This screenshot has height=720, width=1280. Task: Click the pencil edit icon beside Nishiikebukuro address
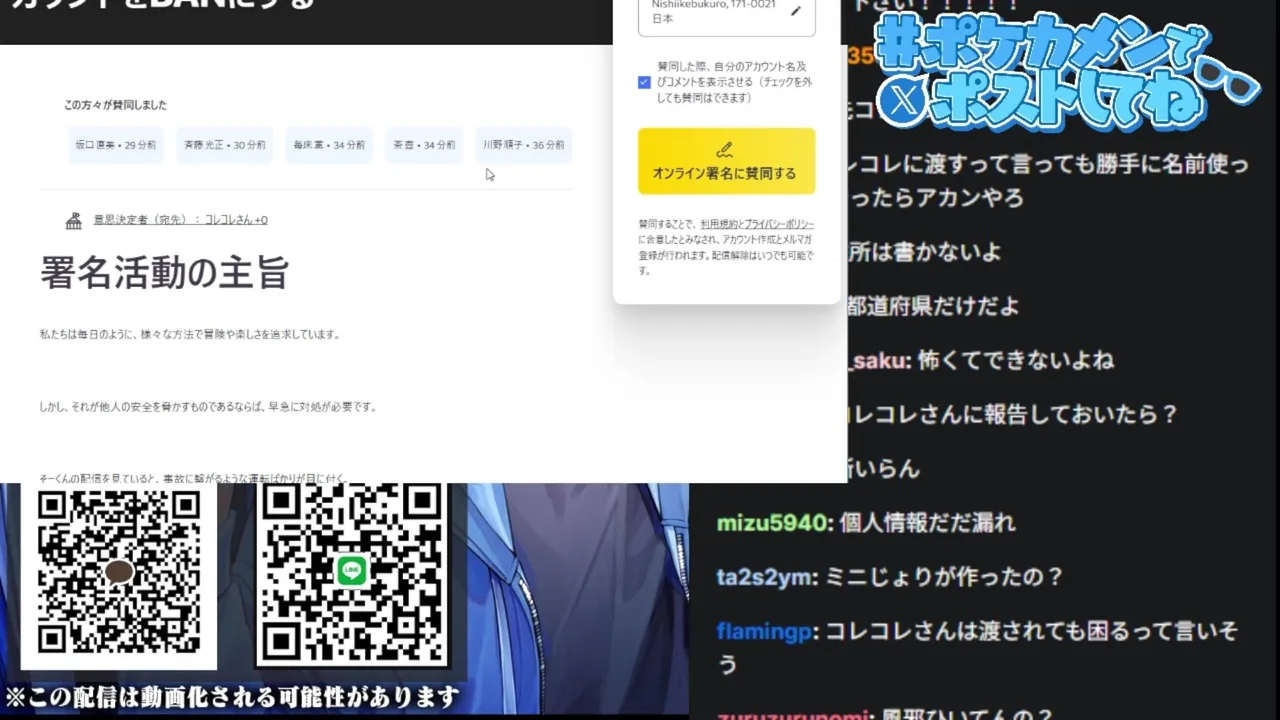click(796, 11)
